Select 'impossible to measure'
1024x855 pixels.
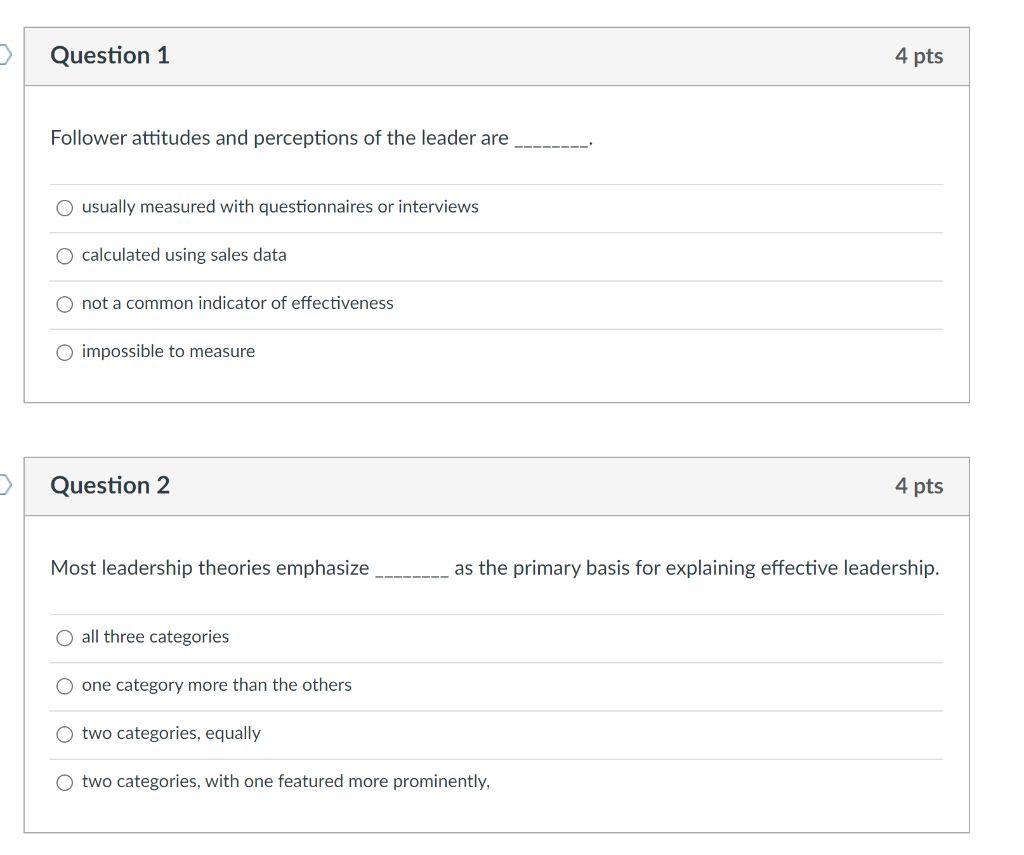(x=64, y=352)
